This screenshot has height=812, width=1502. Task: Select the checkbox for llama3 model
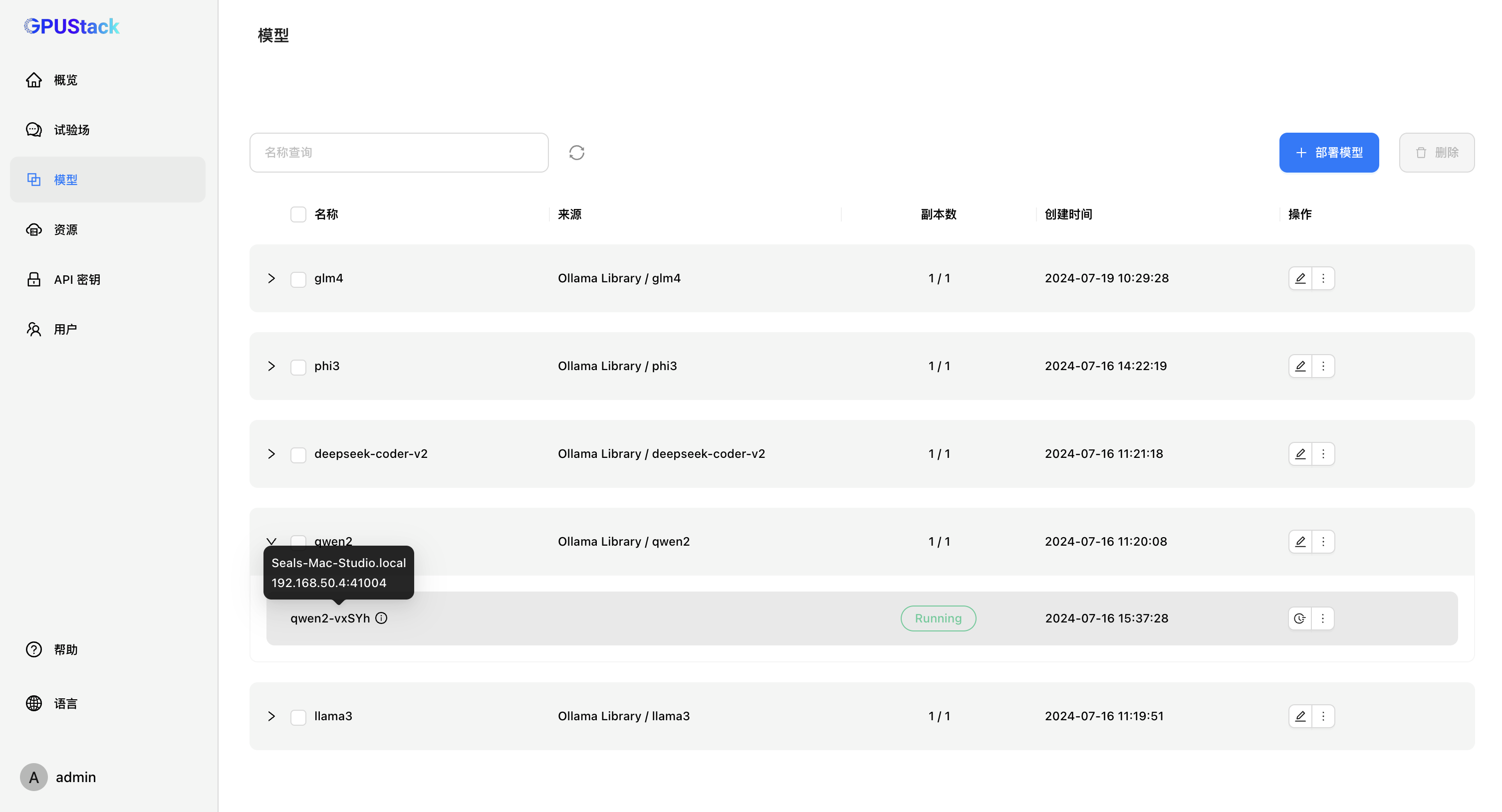coord(298,716)
